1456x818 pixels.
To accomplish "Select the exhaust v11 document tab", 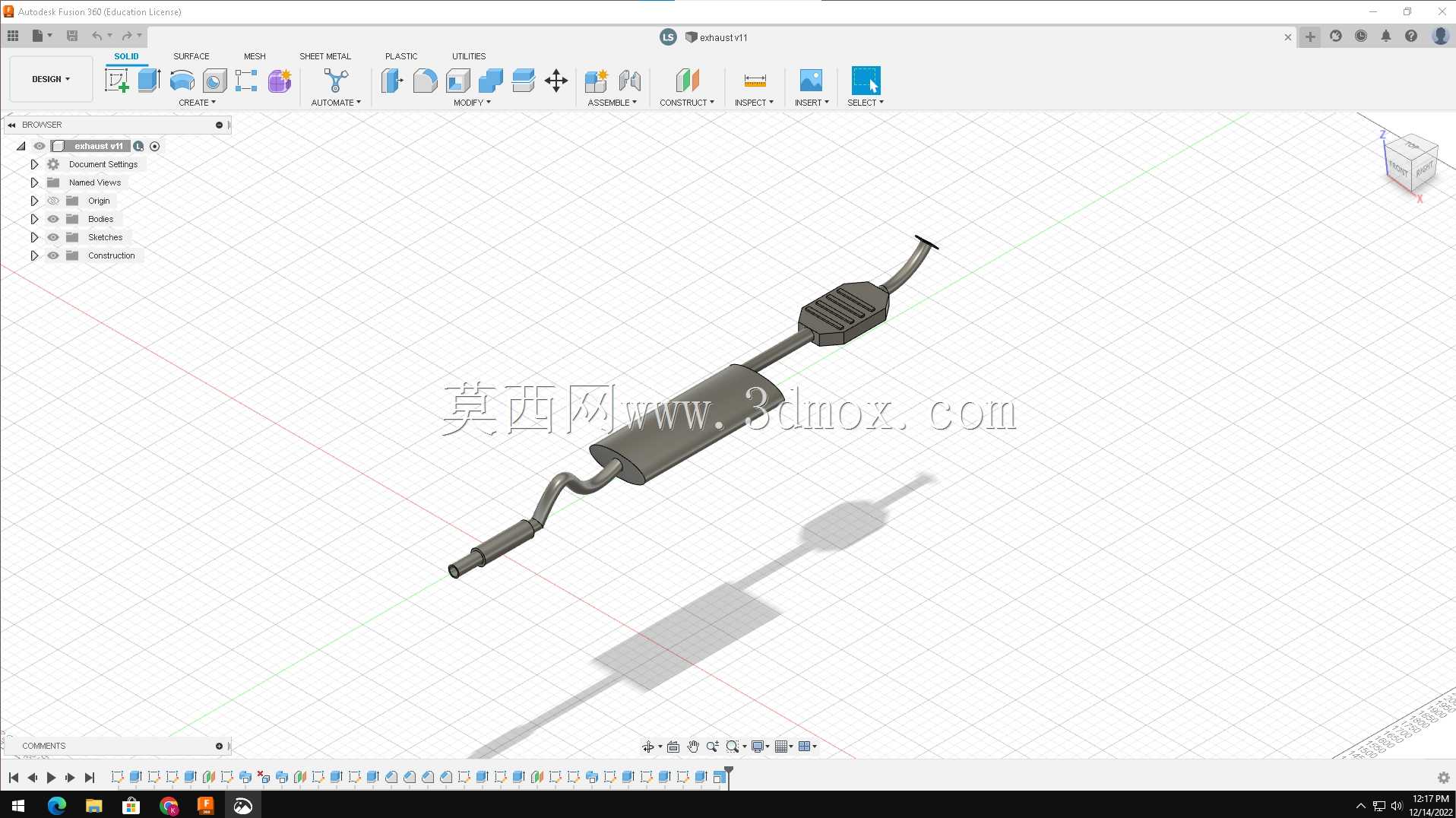I will pos(717,37).
